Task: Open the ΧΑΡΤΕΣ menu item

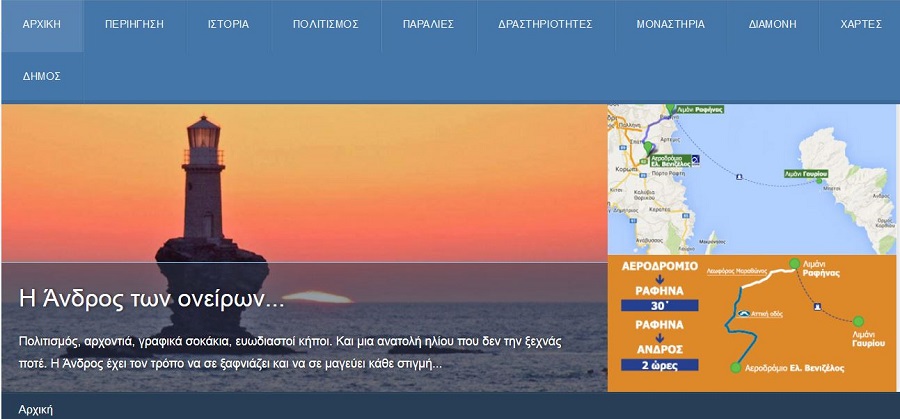Action: (x=860, y=25)
